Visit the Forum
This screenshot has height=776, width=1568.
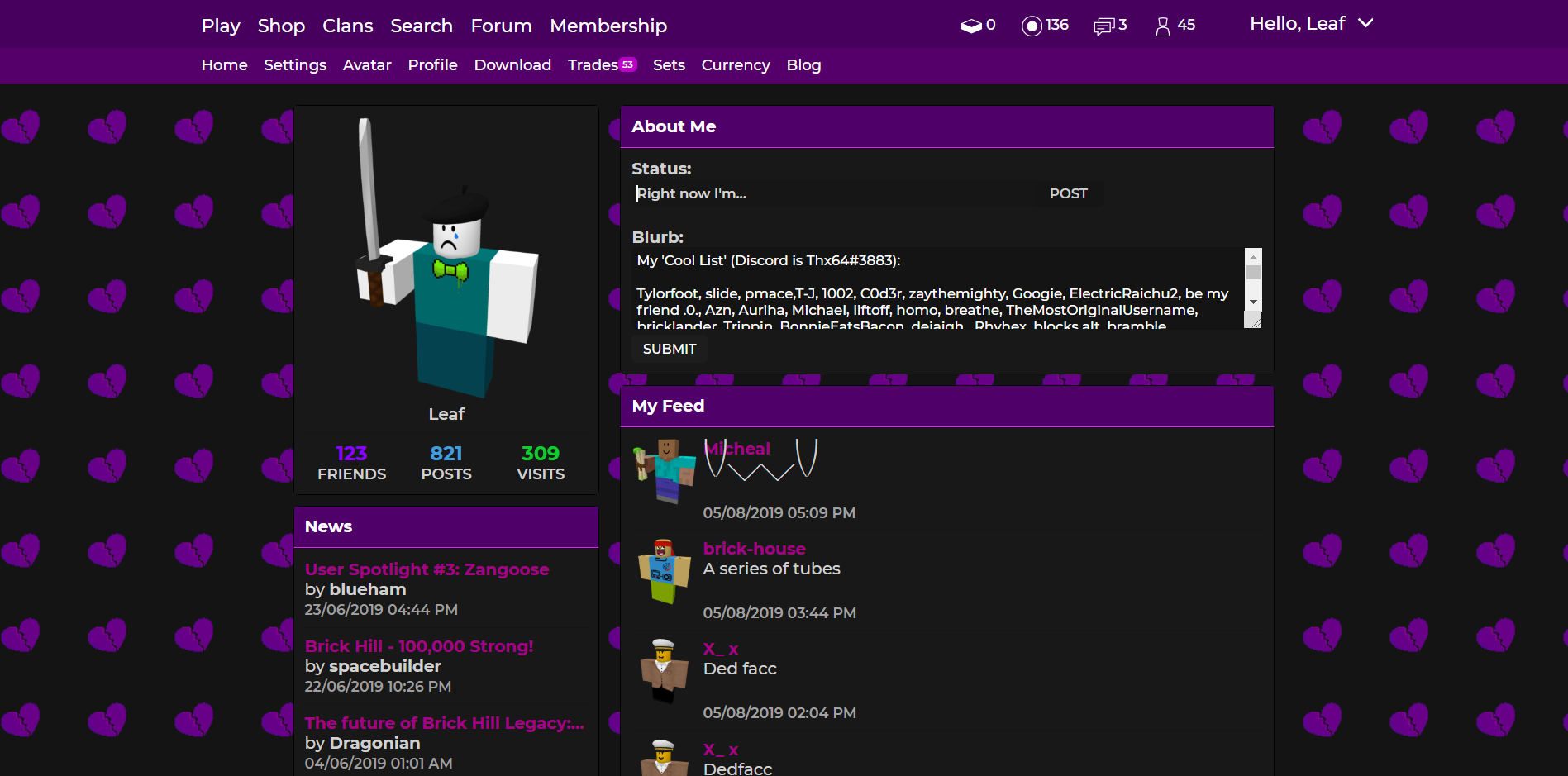click(x=502, y=26)
